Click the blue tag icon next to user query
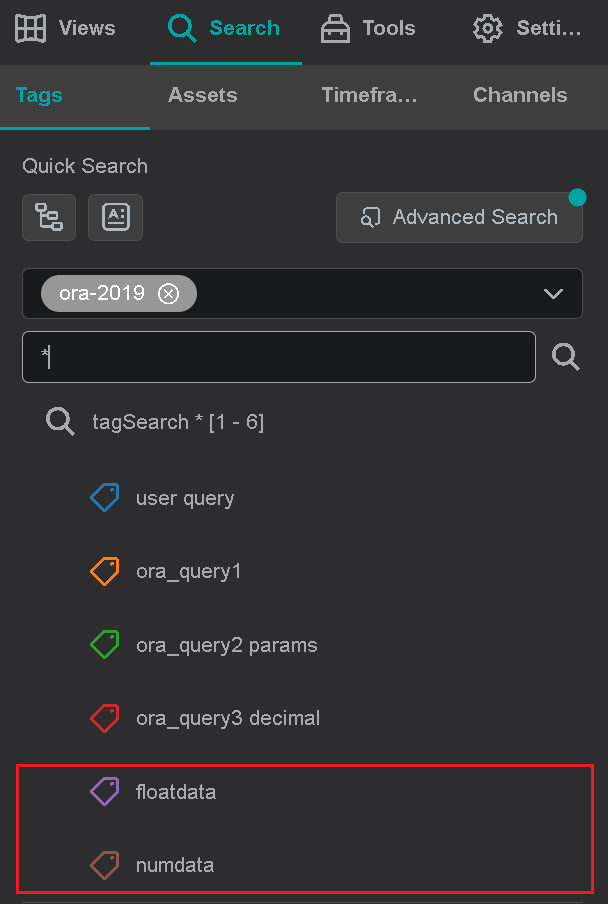Viewport: 608px width, 905px height. coord(105,497)
